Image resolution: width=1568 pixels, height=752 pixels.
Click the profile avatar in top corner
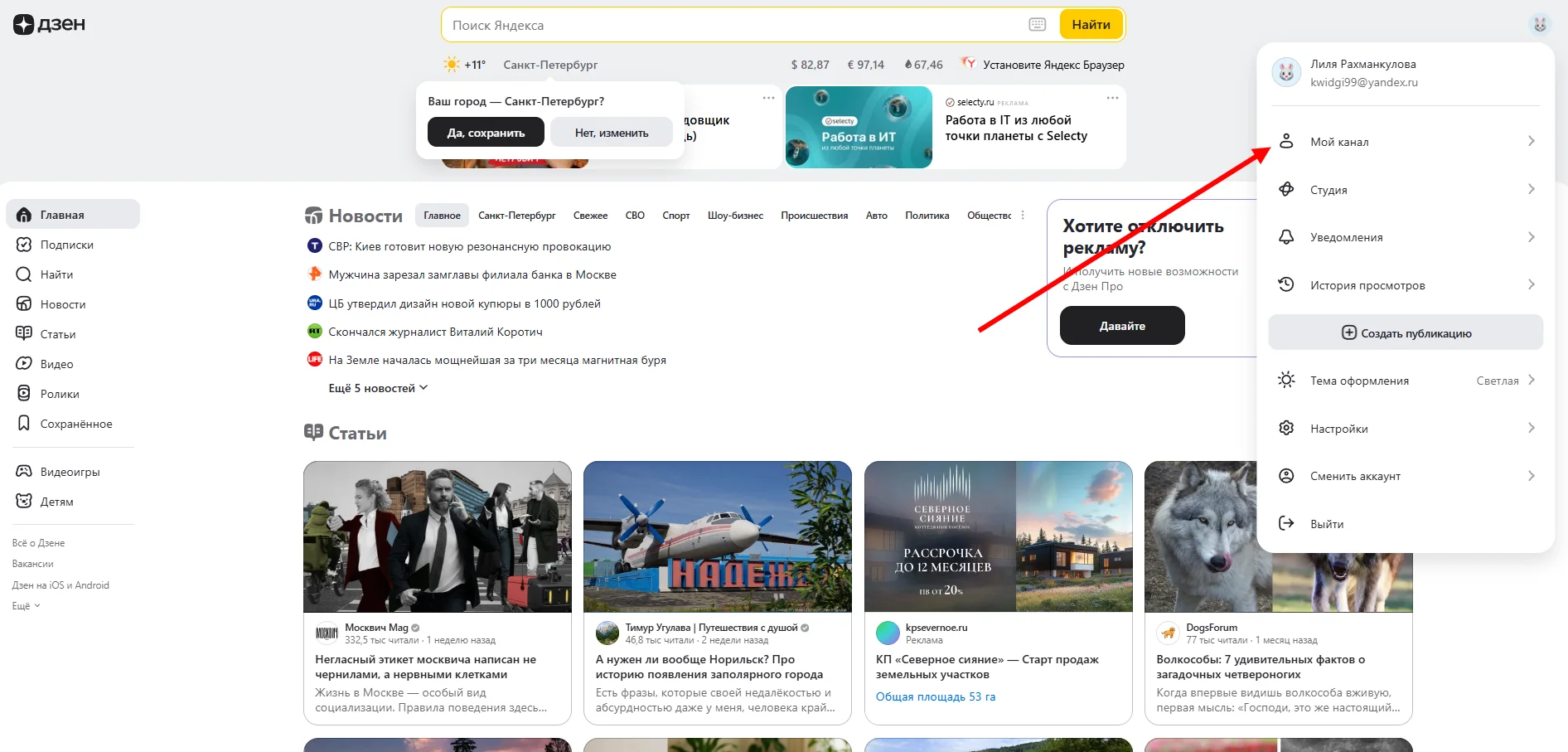click(x=1540, y=25)
